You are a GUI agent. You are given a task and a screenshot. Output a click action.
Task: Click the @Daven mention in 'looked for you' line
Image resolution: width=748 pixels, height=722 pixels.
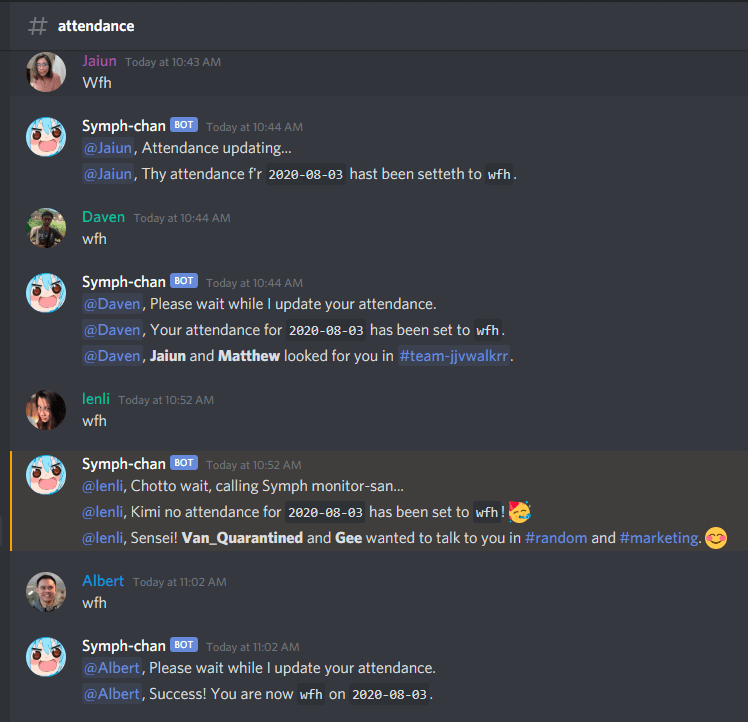(x=113, y=356)
